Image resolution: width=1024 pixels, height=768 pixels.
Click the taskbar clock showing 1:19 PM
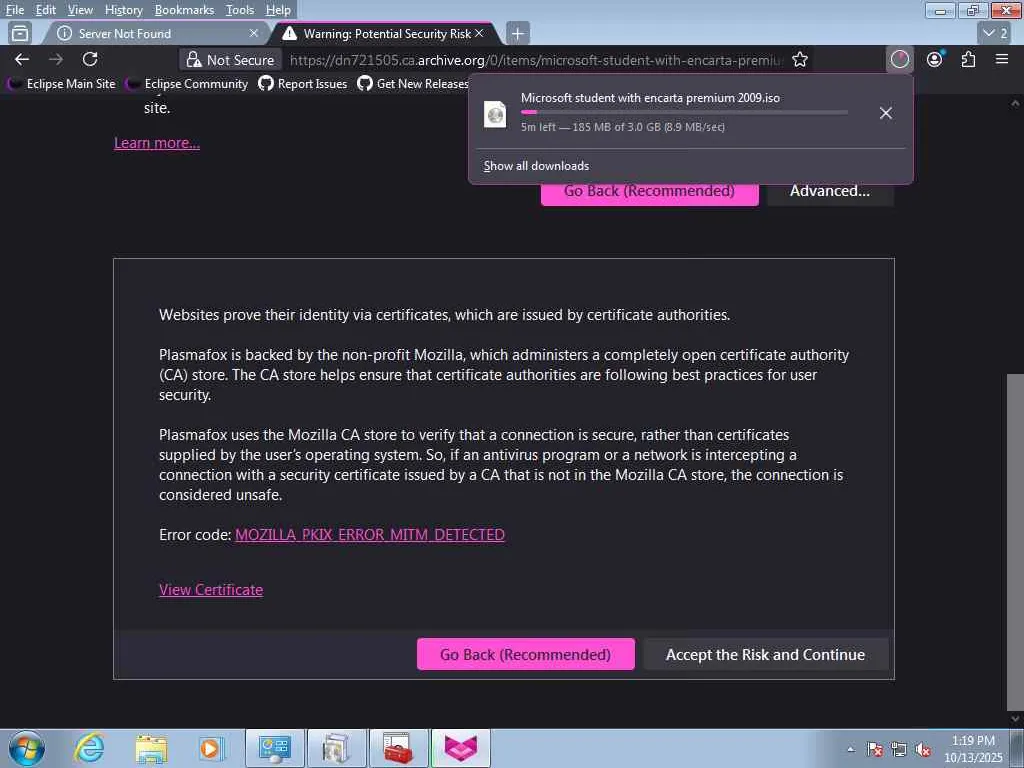pyautogui.click(x=973, y=748)
